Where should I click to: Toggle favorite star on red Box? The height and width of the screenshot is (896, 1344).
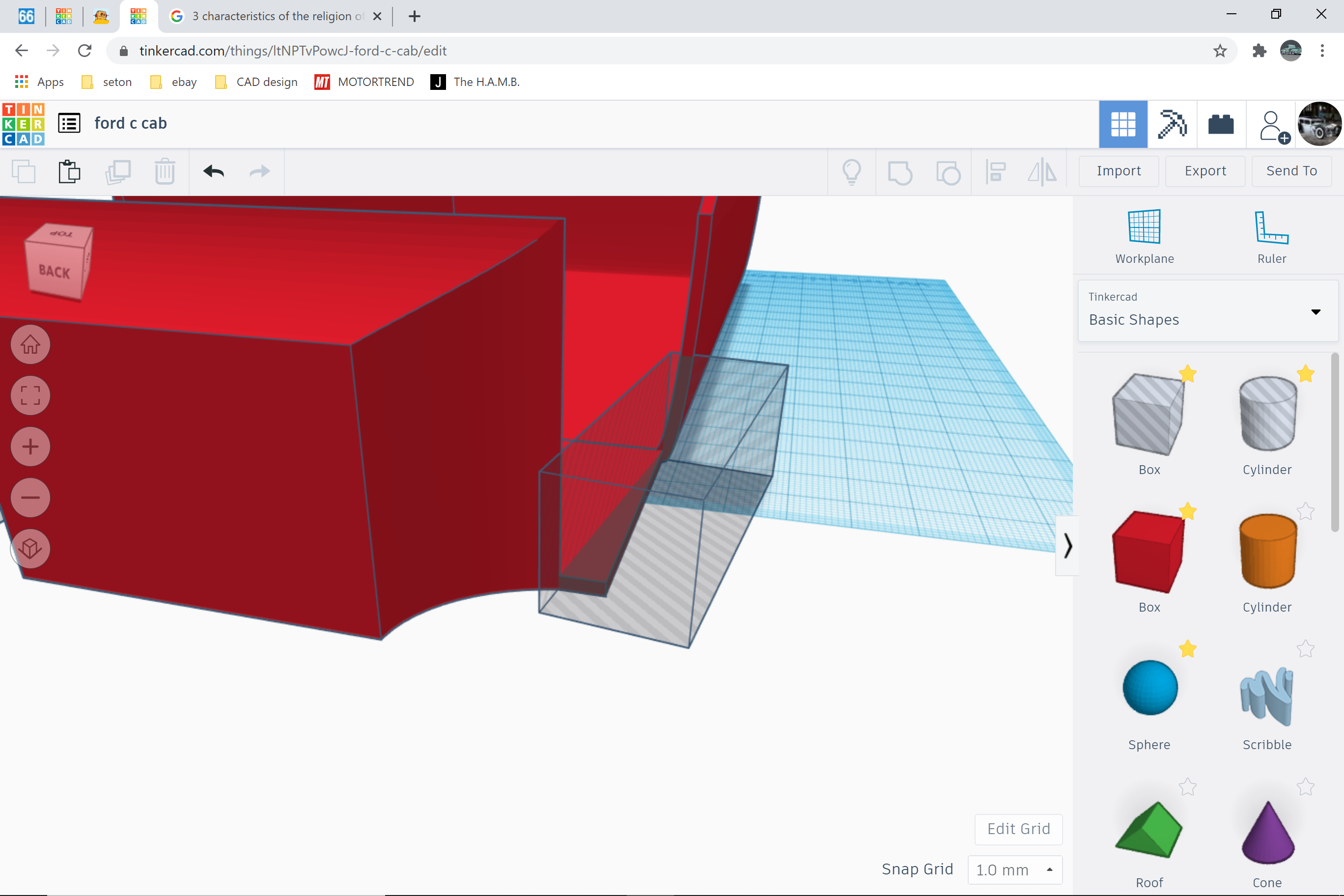coord(1187,511)
